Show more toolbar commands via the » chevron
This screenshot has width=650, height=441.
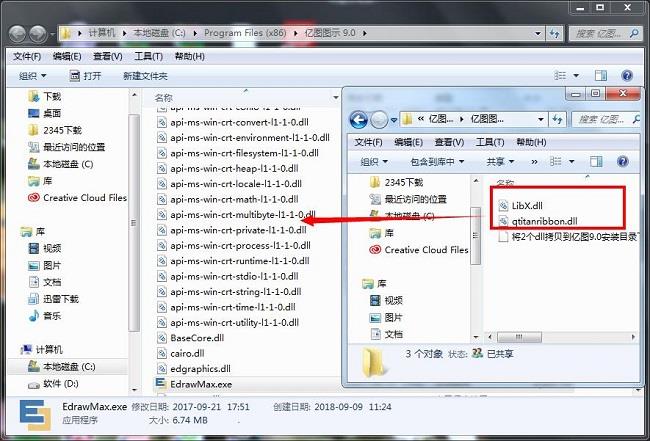point(534,161)
